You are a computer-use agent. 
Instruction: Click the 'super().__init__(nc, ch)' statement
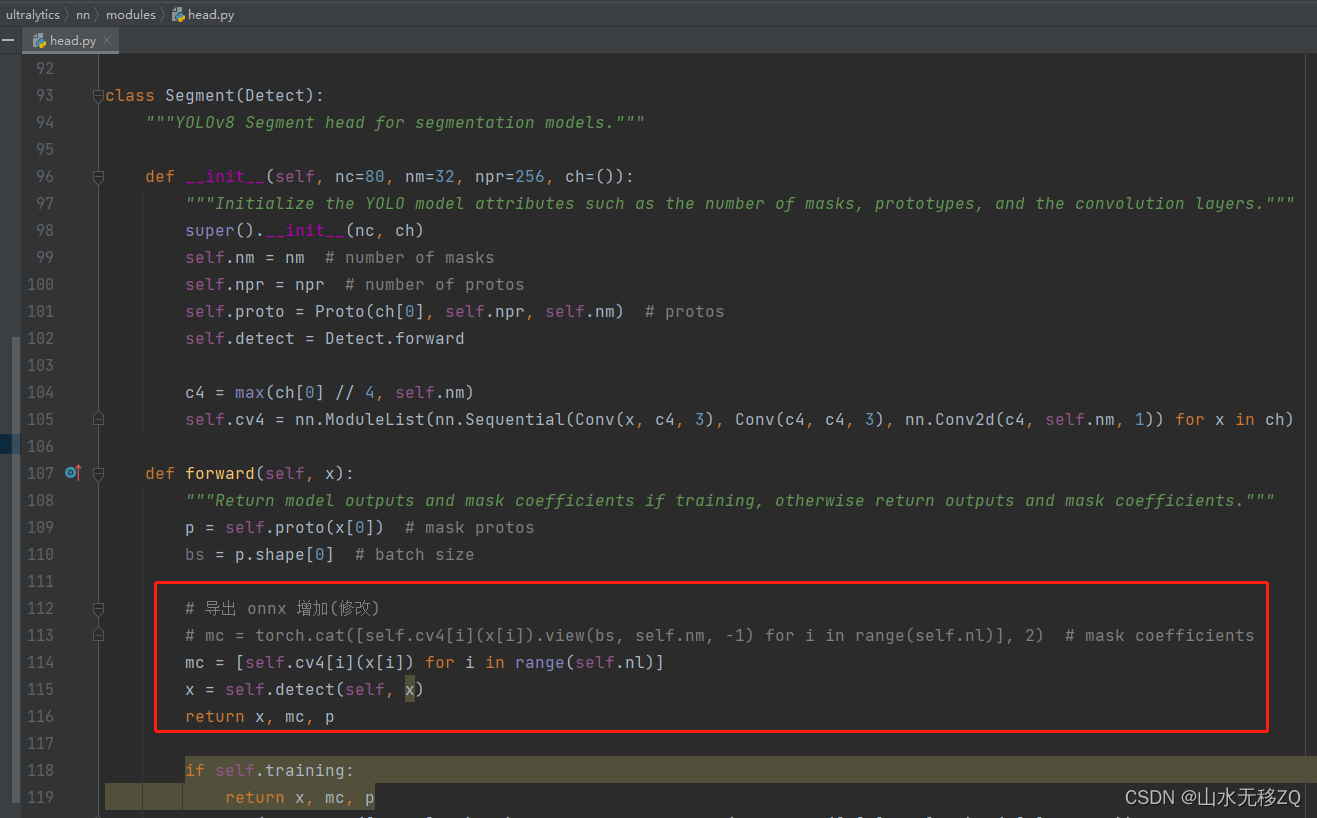[x=305, y=231]
